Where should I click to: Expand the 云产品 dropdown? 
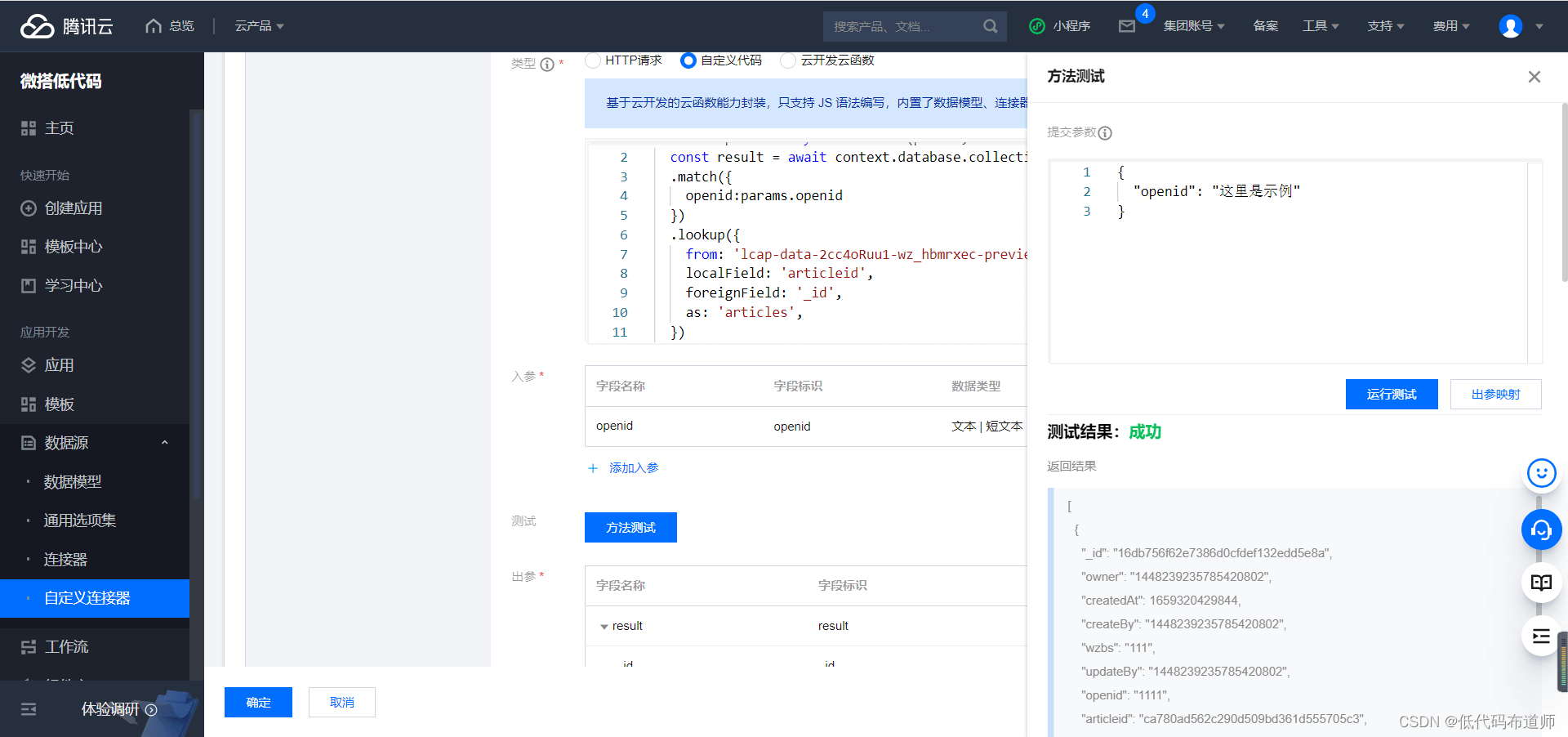[x=259, y=26]
